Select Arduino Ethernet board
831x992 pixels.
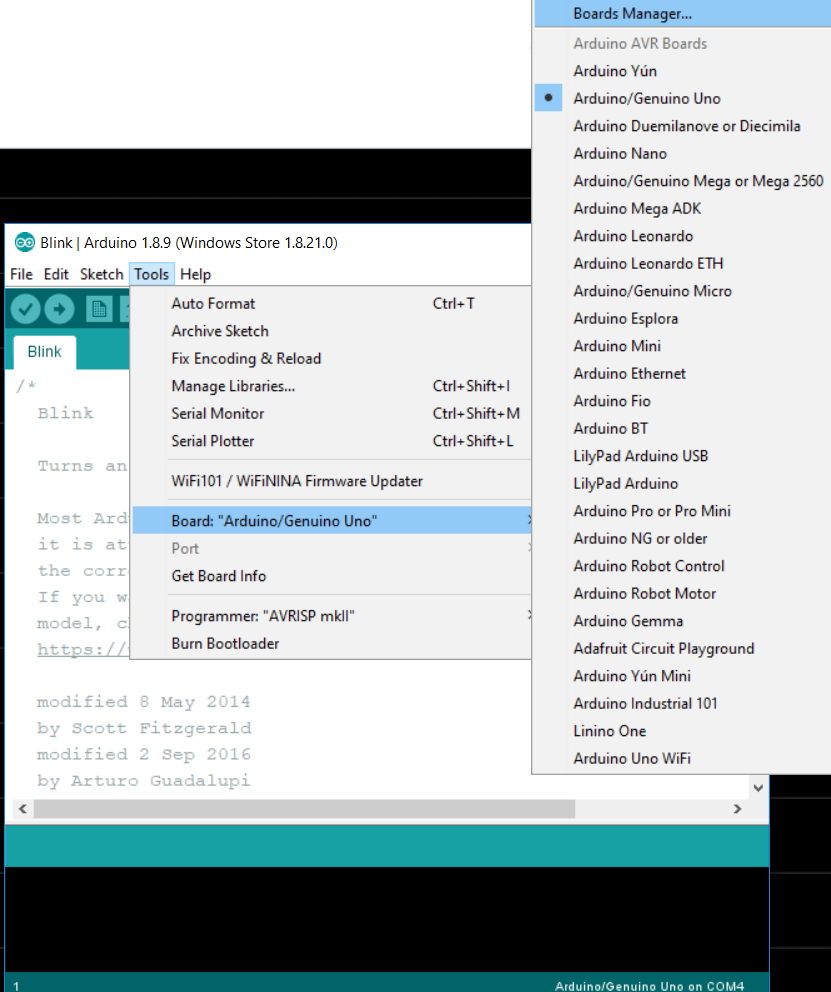pyautogui.click(x=682, y=373)
